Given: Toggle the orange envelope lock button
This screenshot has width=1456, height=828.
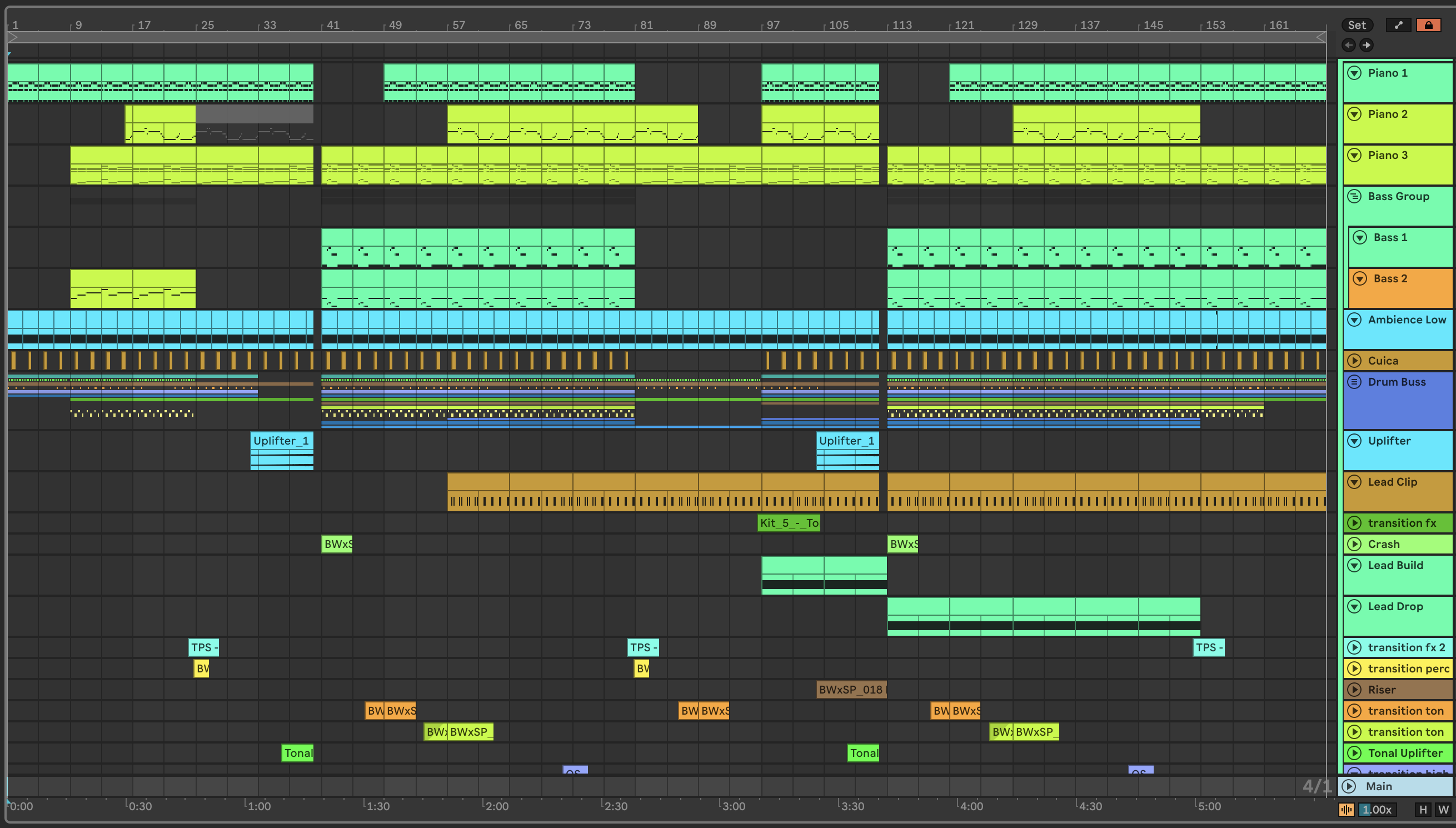Looking at the screenshot, I should coord(1428,25).
